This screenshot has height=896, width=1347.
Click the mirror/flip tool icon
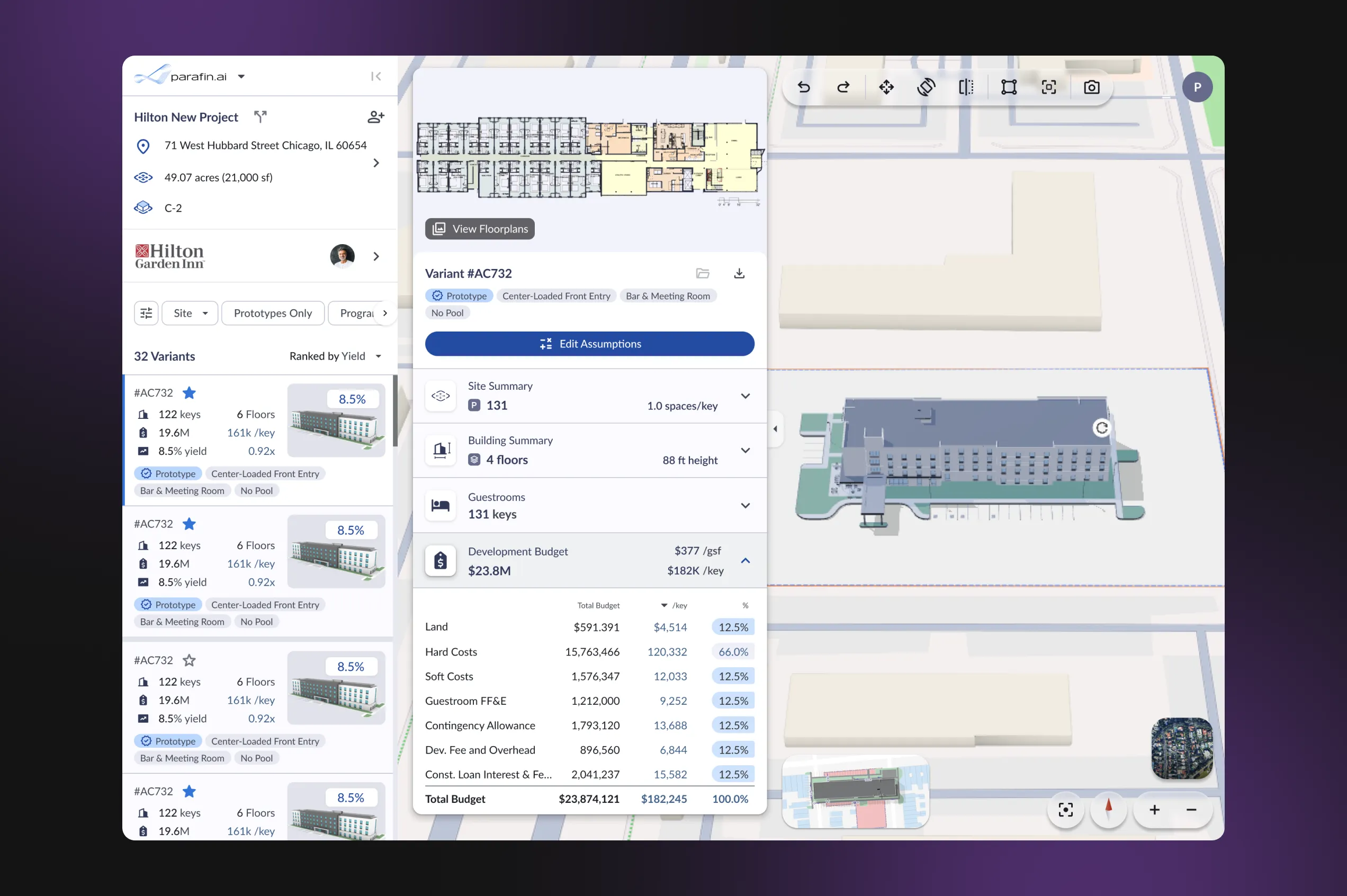click(966, 87)
